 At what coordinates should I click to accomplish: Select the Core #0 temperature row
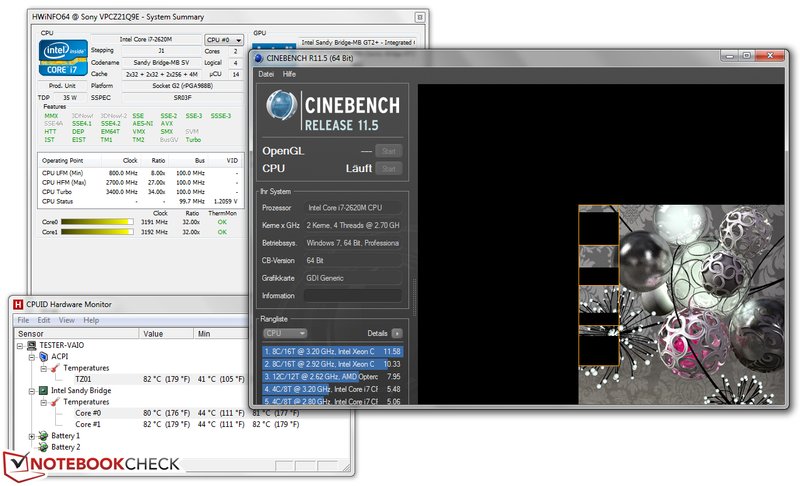pyautogui.click(x=187, y=413)
